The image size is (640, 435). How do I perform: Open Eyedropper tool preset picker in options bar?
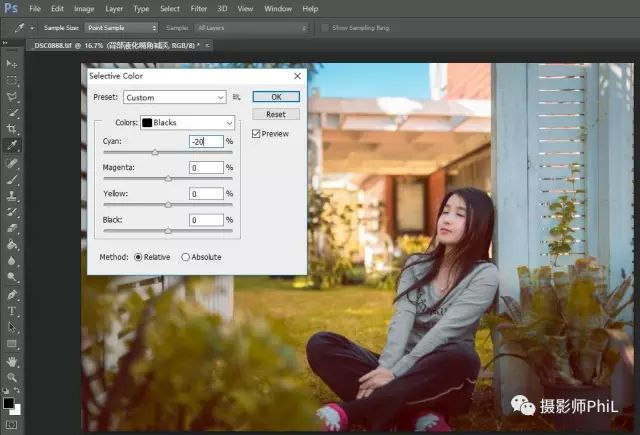(x=32, y=28)
